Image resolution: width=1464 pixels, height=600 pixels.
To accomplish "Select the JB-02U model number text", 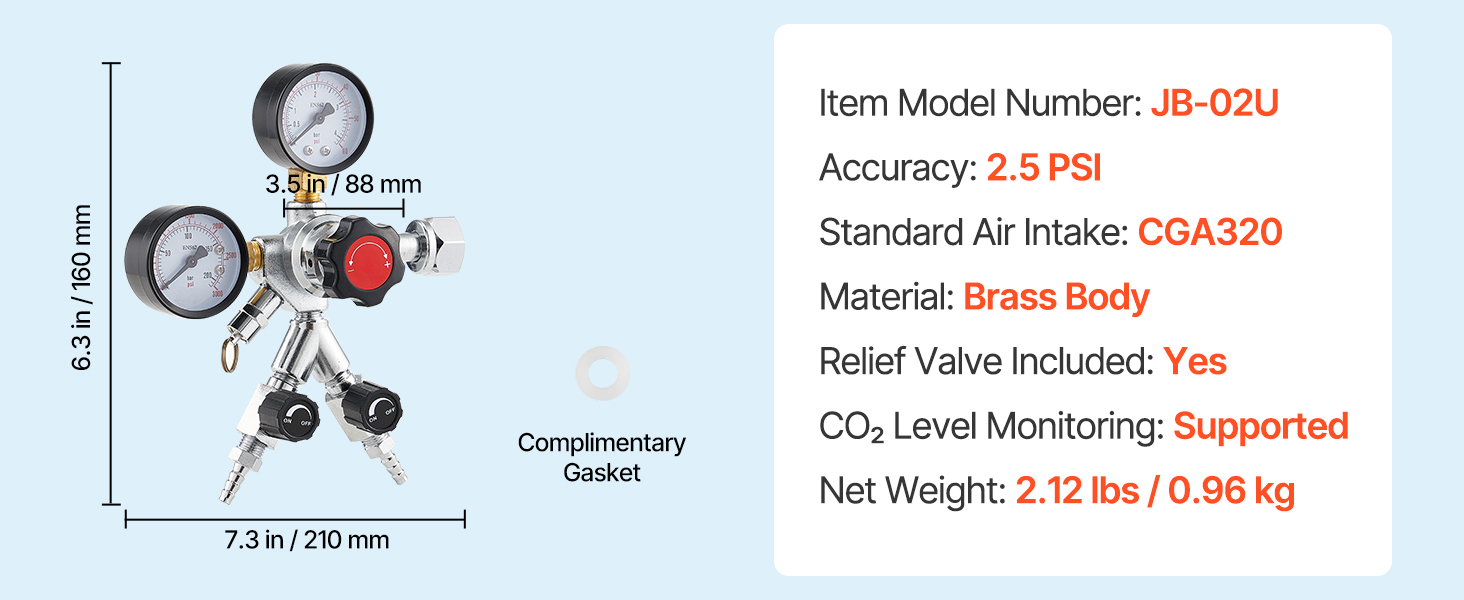I will coord(1214,103).
